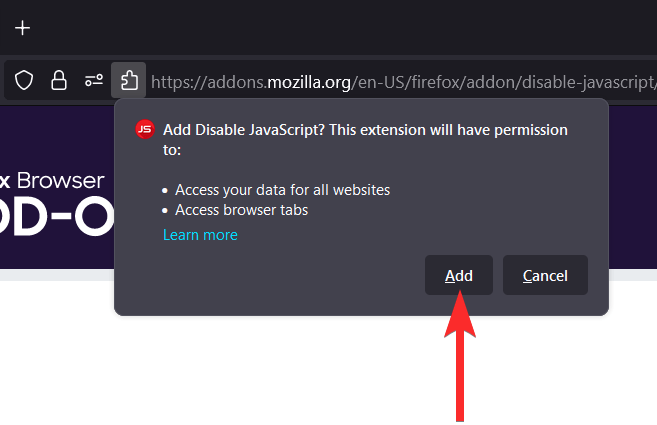This screenshot has height=425, width=657.
Task: Cancel the extension installation prompt
Action: (x=545, y=276)
